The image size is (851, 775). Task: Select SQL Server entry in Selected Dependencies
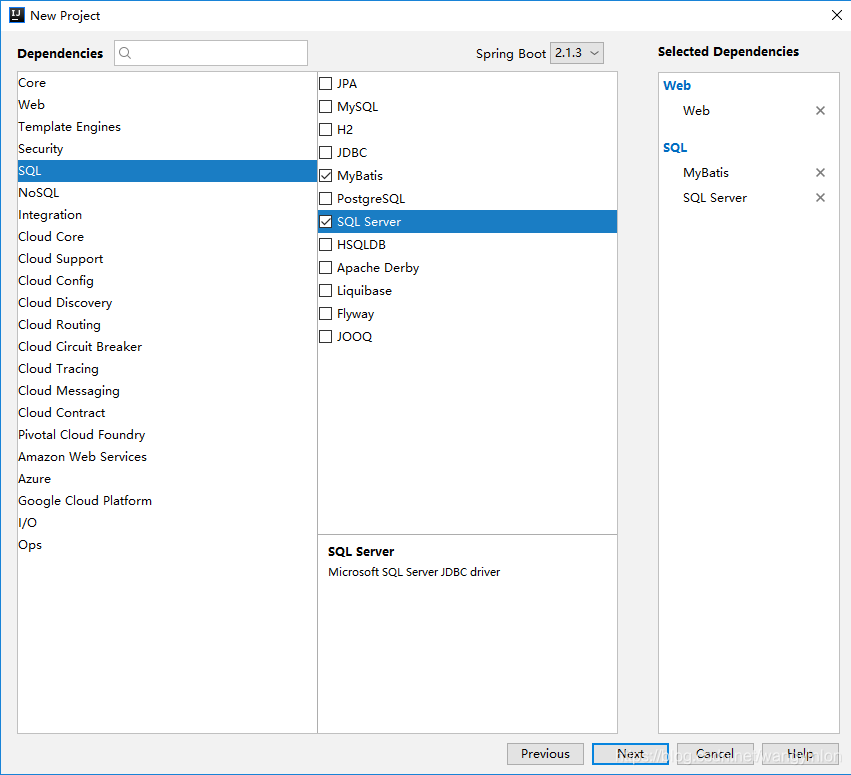tap(715, 198)
